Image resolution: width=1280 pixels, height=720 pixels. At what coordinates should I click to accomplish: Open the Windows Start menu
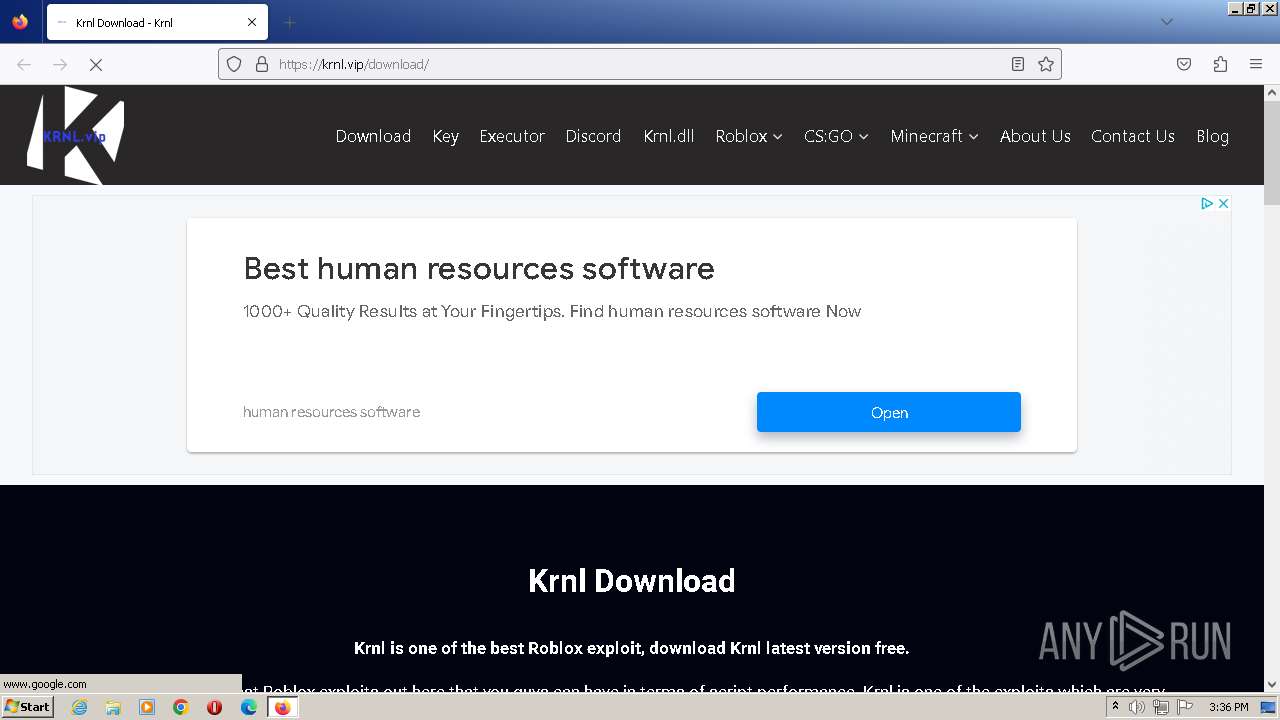[28, 706]
